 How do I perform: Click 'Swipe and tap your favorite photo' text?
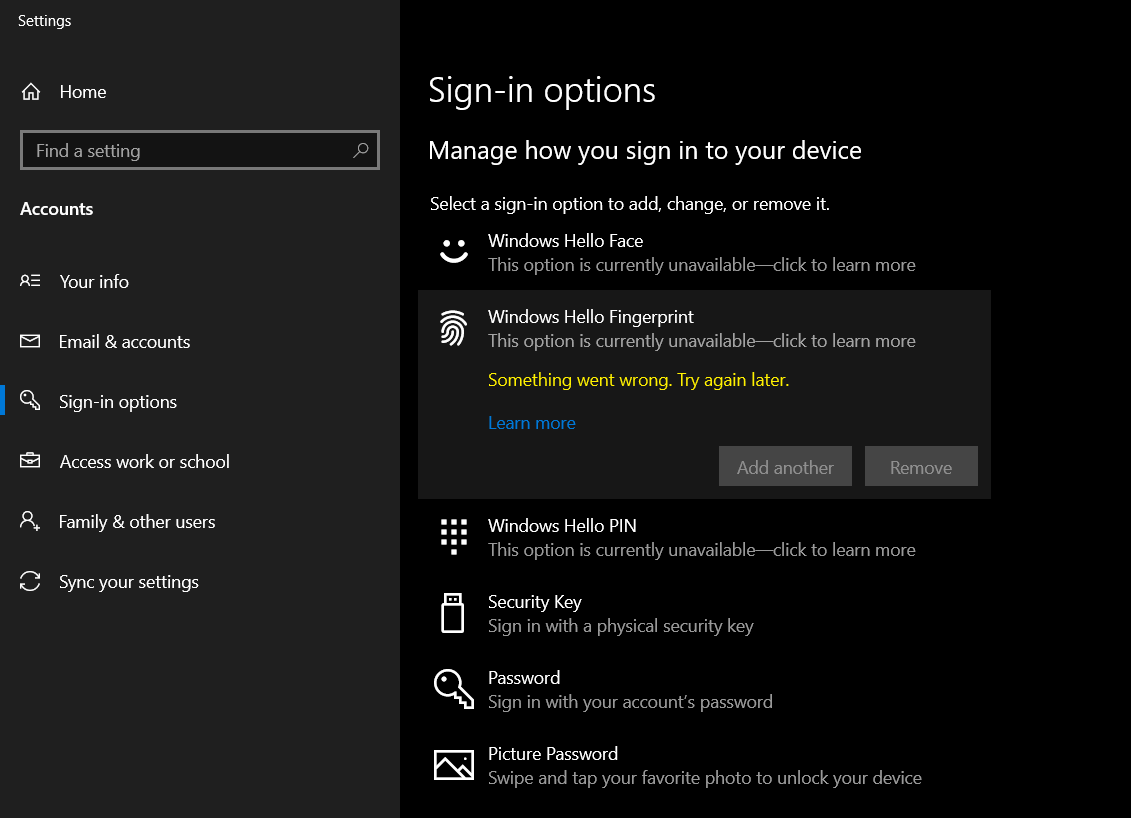705,778
